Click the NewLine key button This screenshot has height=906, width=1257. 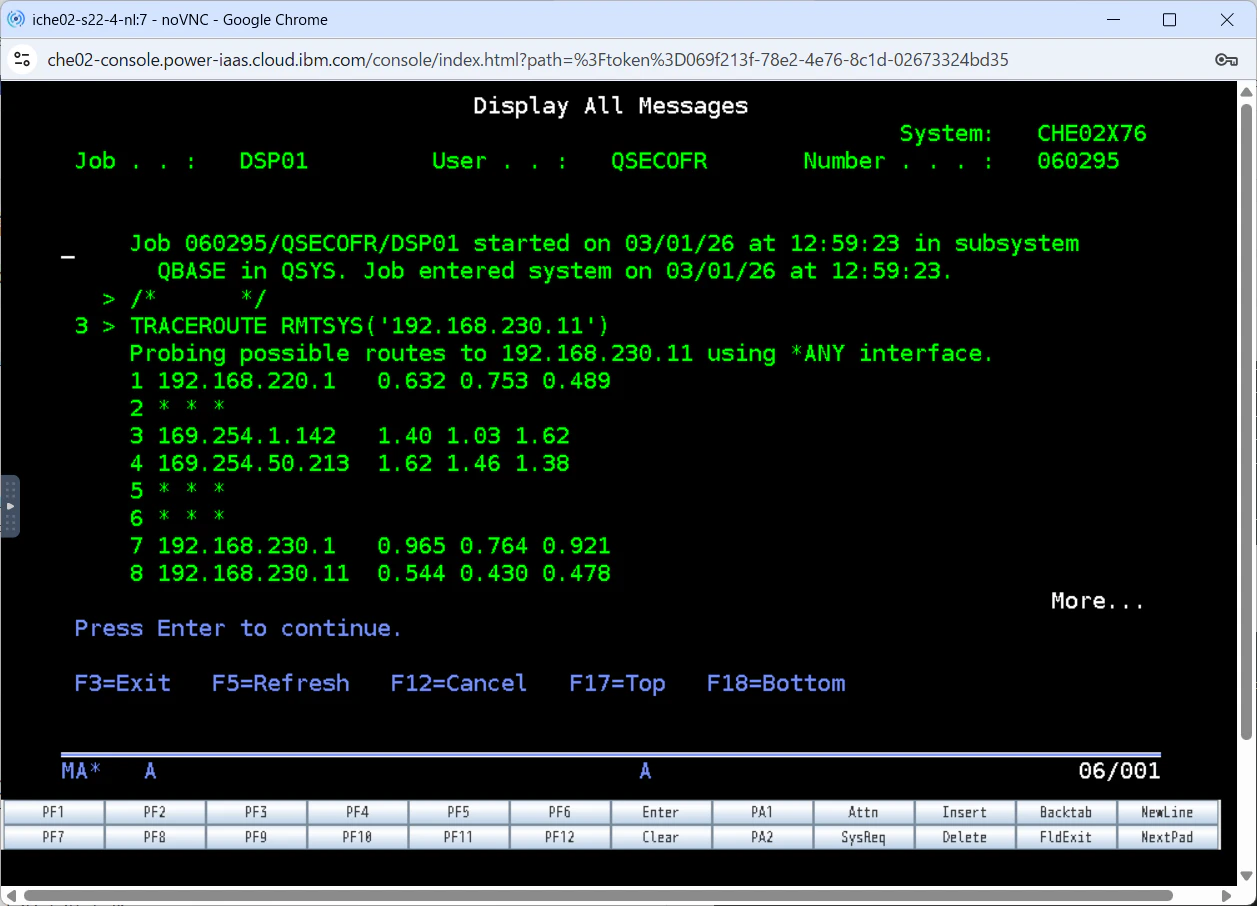pos(1168,812)
